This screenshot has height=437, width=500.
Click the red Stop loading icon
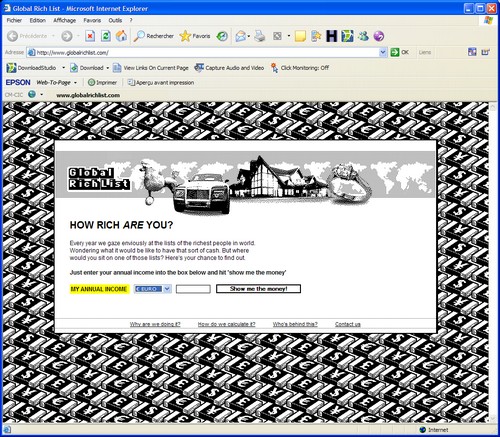pyautogui.click(x=90, y=36)
